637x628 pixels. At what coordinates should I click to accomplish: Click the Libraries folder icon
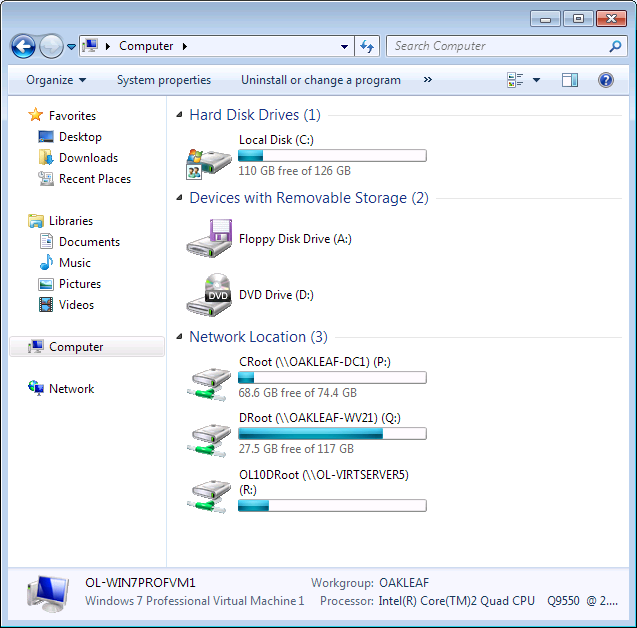36,221
